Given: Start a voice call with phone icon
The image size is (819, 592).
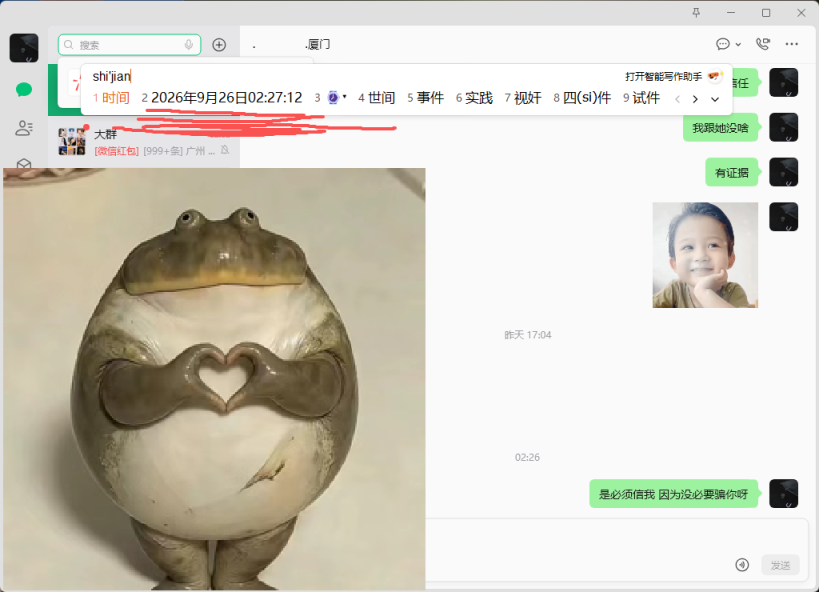Looking at the screenshot, I should point(763,44).
